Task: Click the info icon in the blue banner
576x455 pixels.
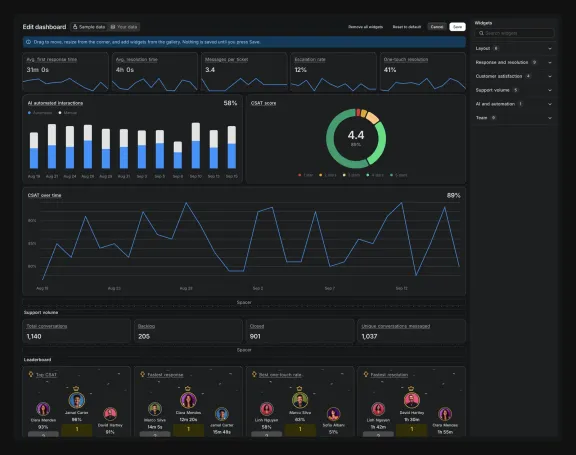Action: pyautogui.click(x=28, y=42)
